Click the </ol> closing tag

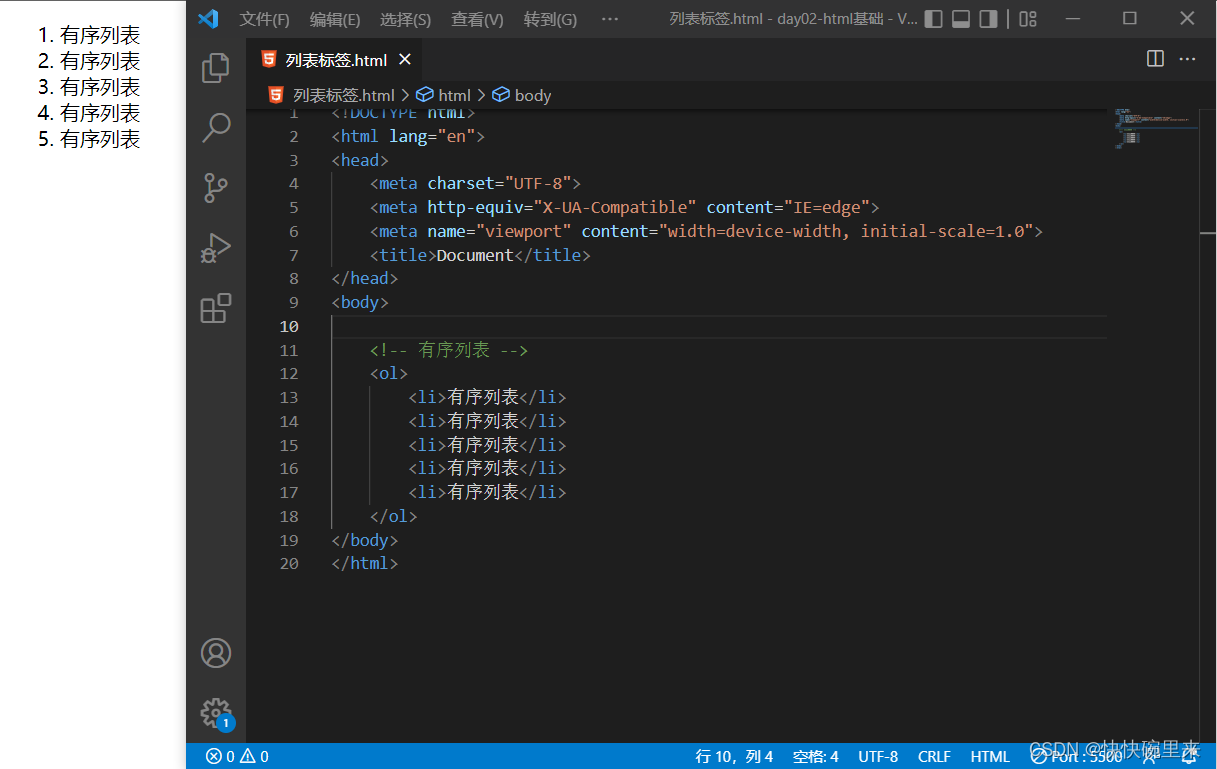pos(393,516)
